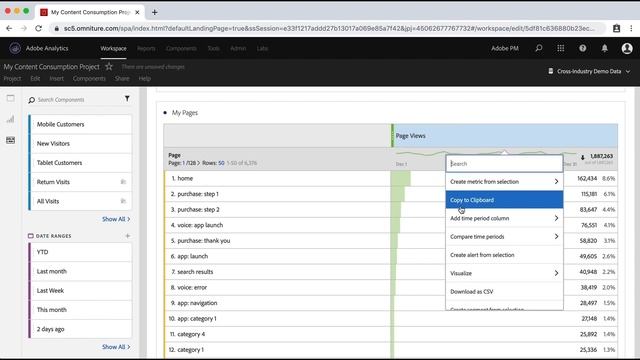Click the context menu Search field
The width and height of the screenshot is (640, 360).
pos(504,163)
